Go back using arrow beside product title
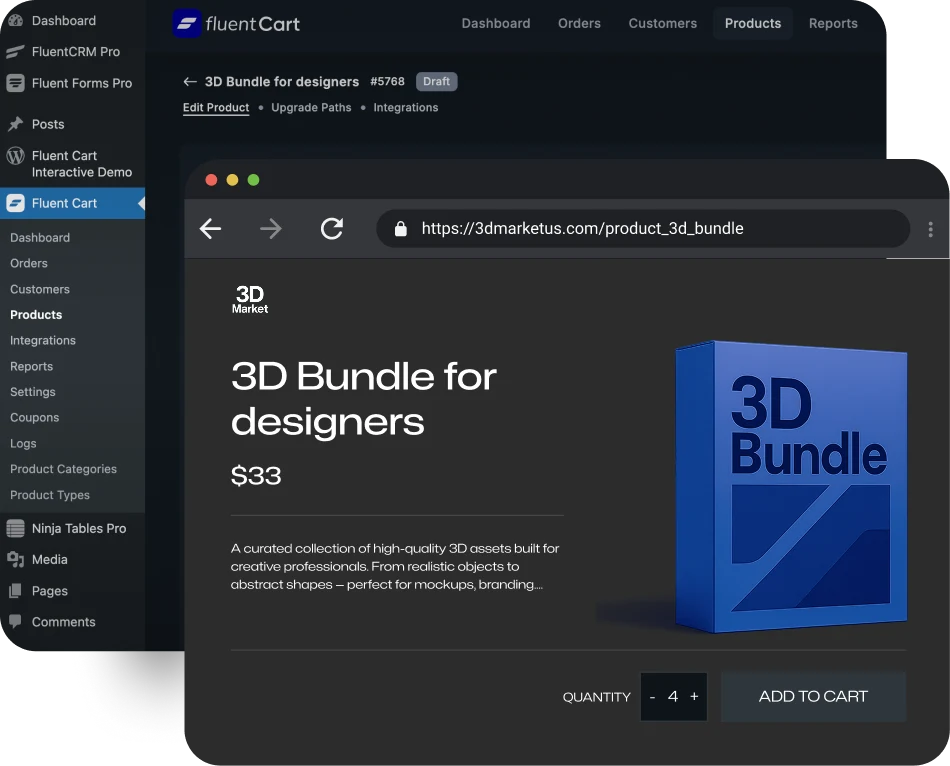 (x=190, y=82)
